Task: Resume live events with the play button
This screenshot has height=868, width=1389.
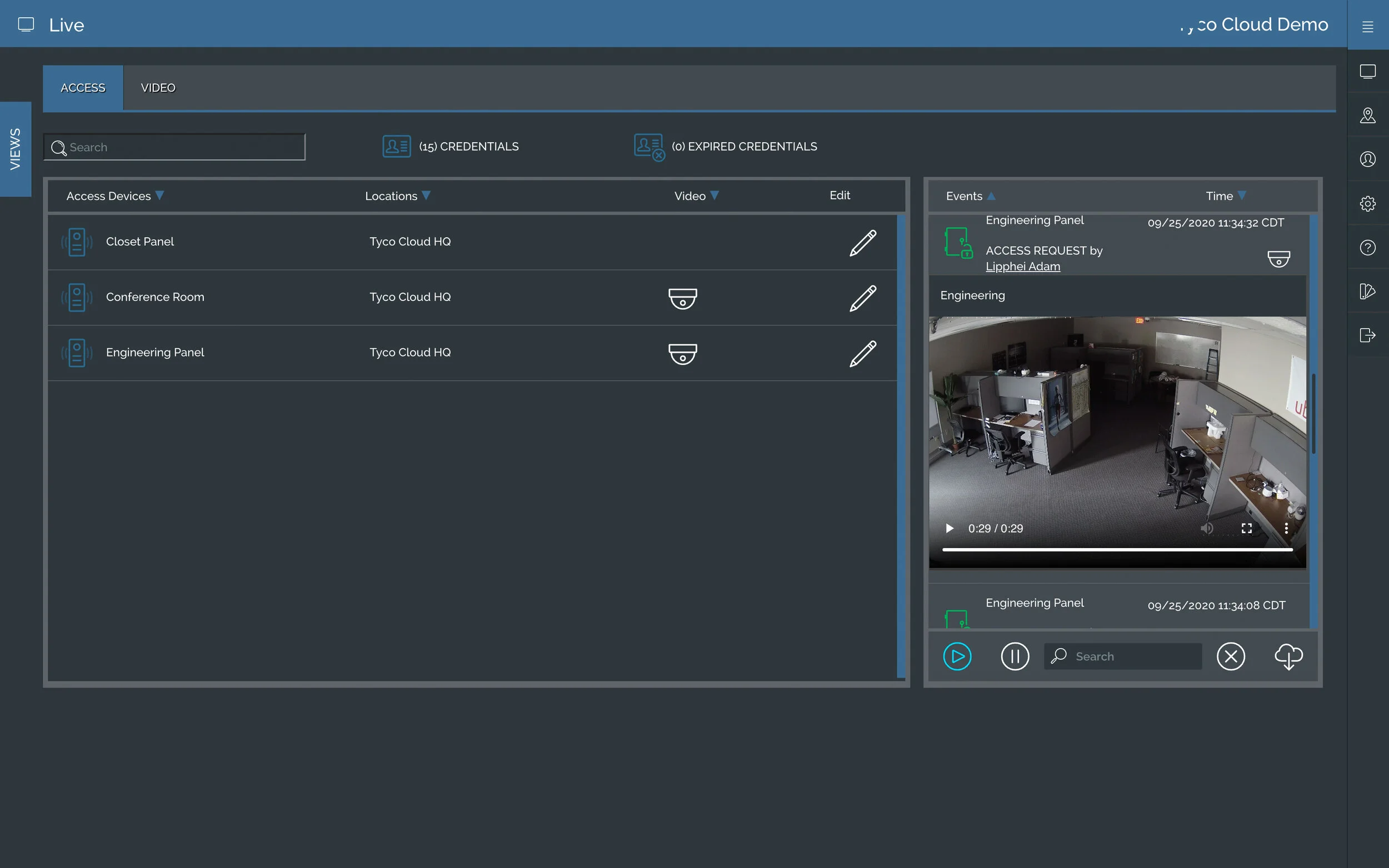Action: coord(957,656)
